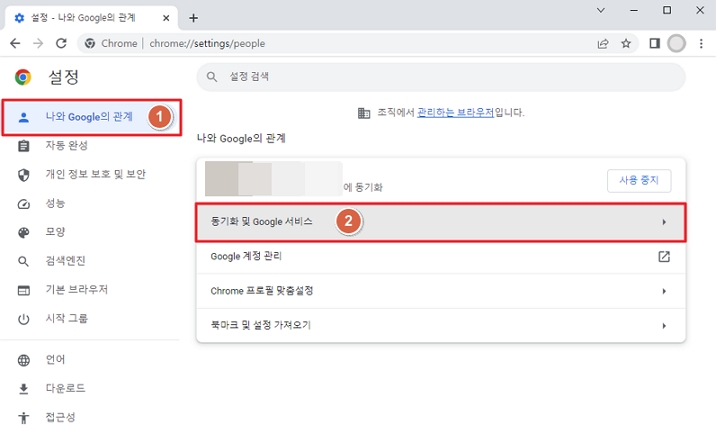This screenshot has height=434, width=716.
Task: Click the browser window icon for 기본 브라우저
Action: pos(23,290)
